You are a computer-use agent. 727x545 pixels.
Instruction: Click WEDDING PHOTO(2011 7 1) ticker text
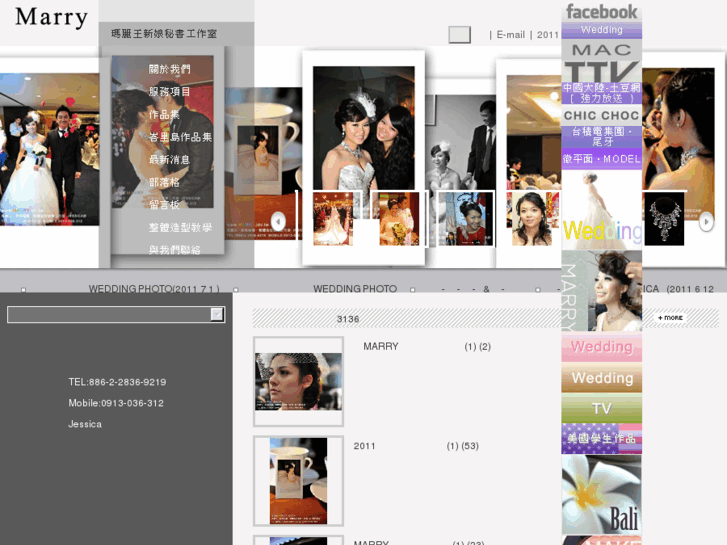[x=154, y=289]
